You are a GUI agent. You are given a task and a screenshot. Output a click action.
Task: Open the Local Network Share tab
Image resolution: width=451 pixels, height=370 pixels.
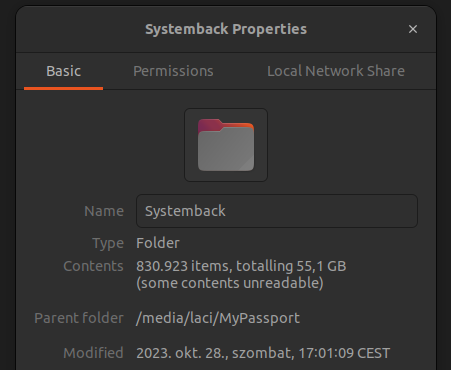(x=336, y=71)
